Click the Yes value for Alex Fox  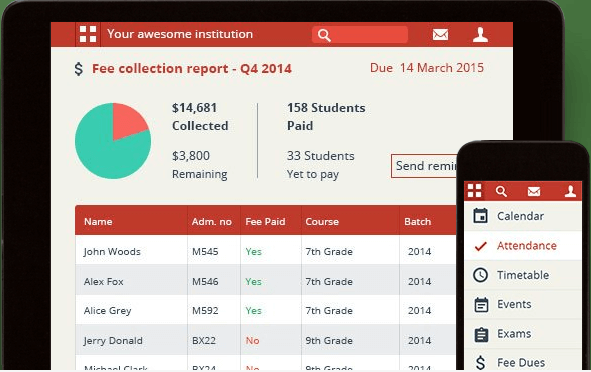[253, 282]
